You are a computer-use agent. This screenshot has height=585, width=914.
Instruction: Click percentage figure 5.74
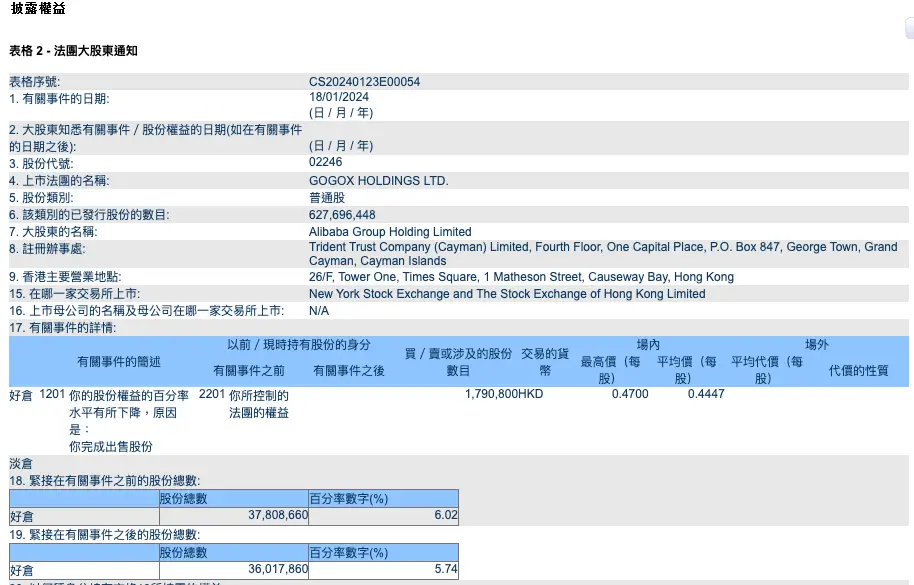[x=446, y=569]
